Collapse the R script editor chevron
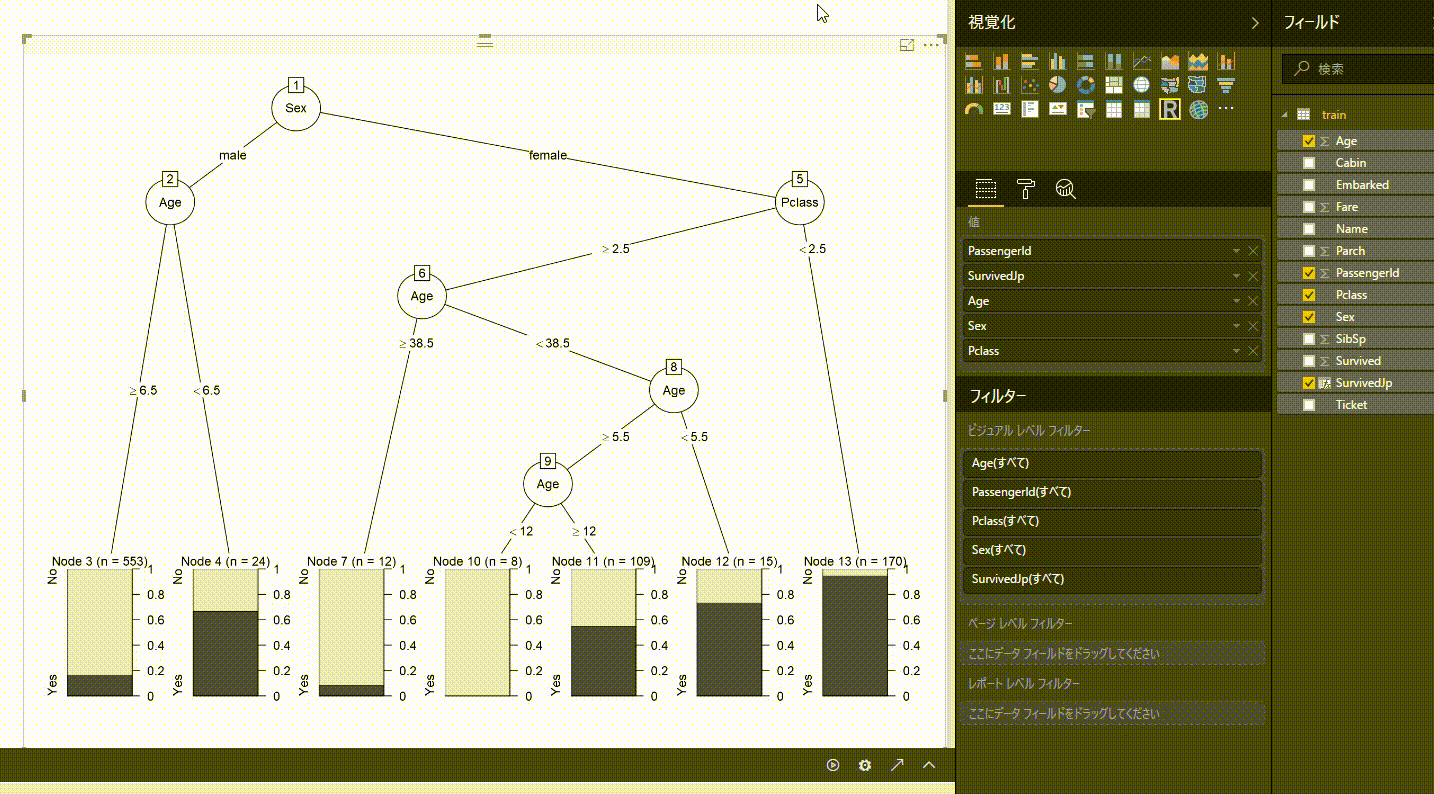Screen dimensions: 1434x794 pos(929,765)
